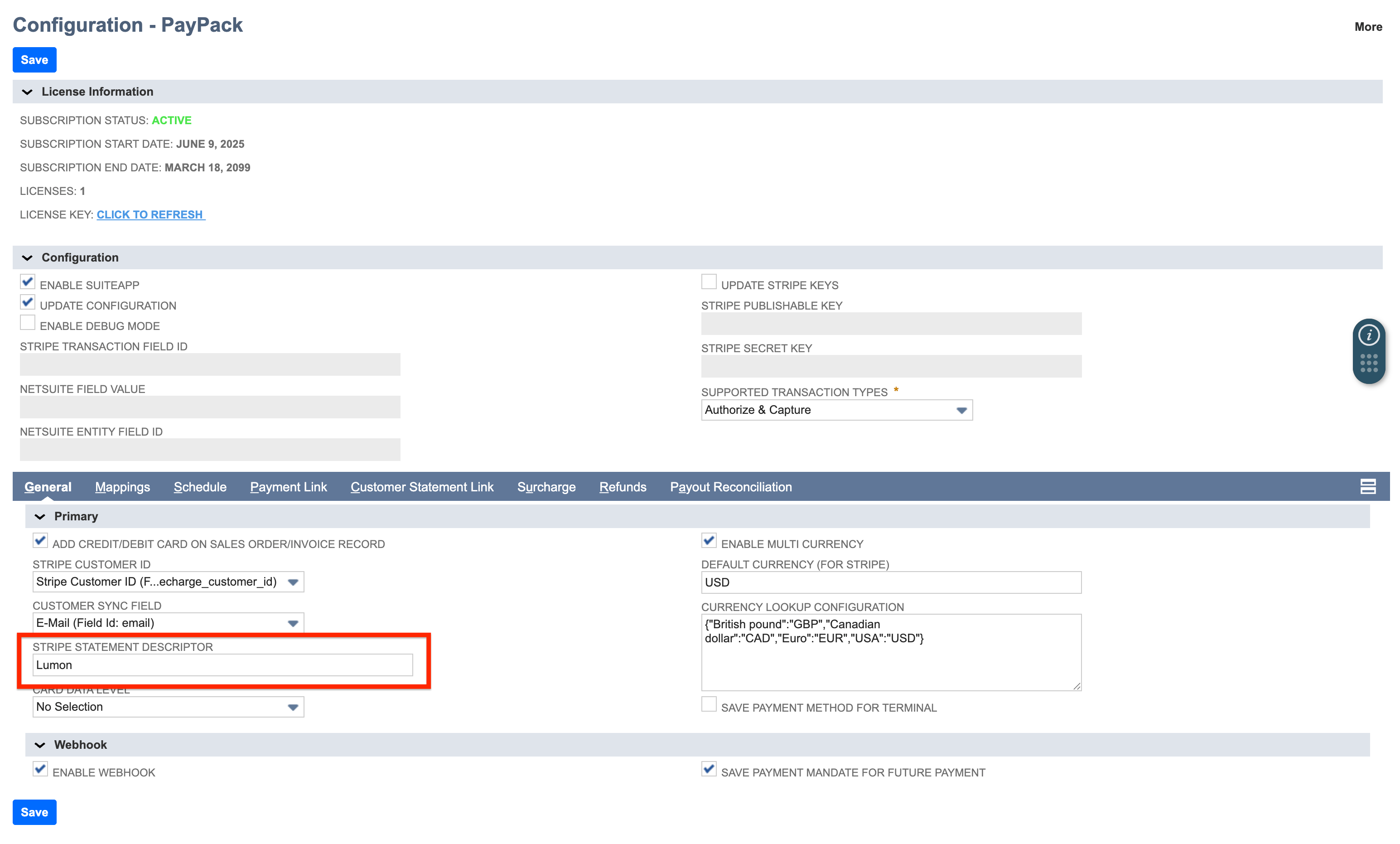The width and height of the screenshot is (1400, 844).
Task: Click the Stripe Statement Descriptor field
Action: click(x=222, y=665)
